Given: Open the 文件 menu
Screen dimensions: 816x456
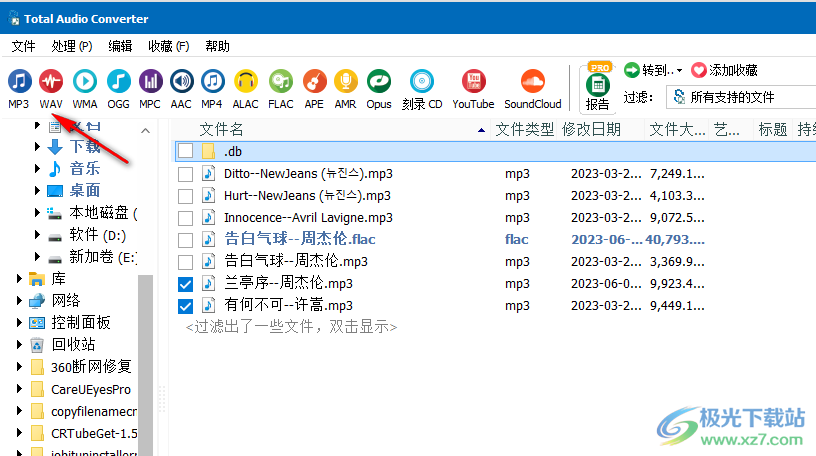Looking at the screenshot, I should pyautogui.click(x=23, y=46).
